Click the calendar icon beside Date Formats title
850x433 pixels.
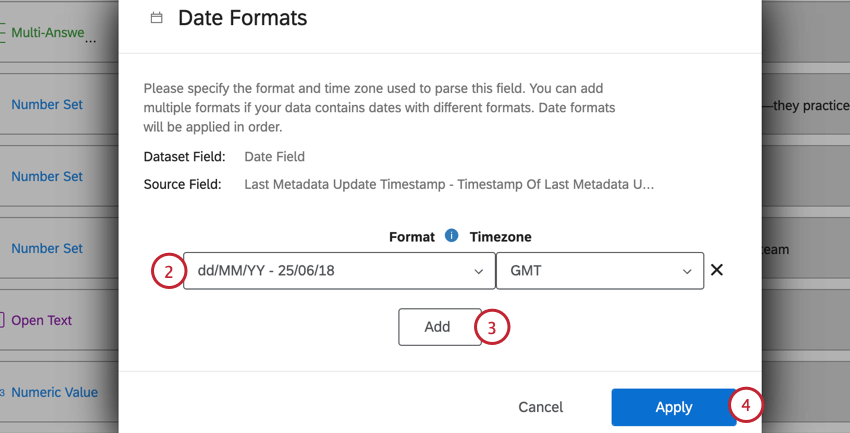tap(156, 18)
